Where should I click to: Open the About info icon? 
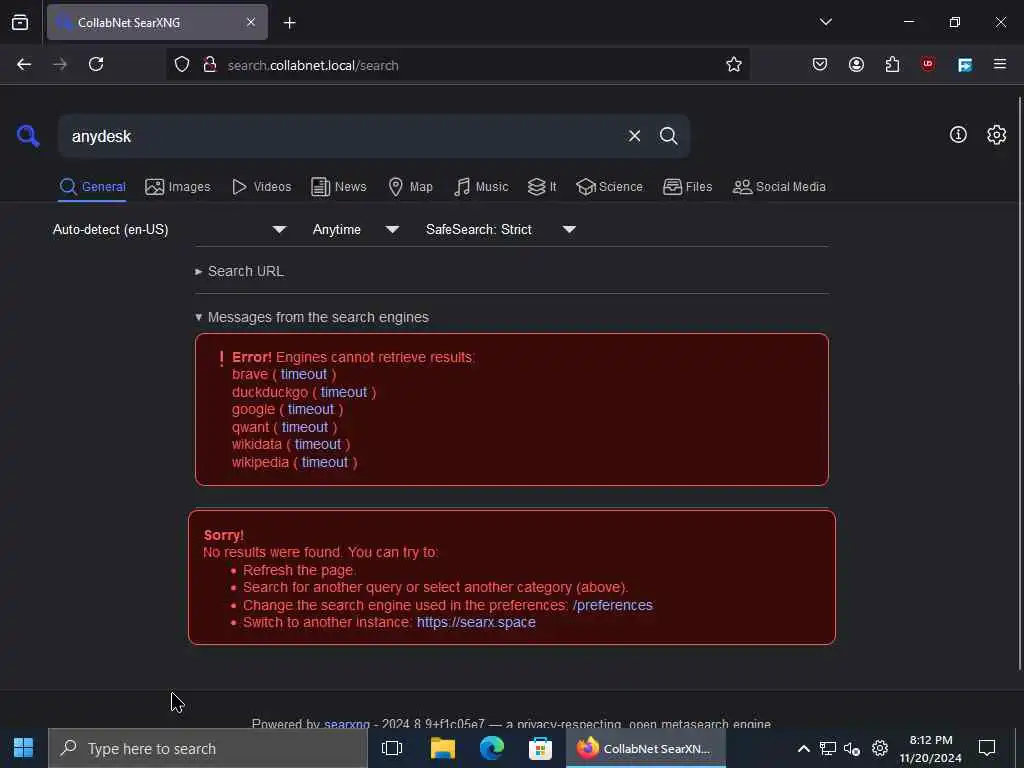(x=958, y=135)
